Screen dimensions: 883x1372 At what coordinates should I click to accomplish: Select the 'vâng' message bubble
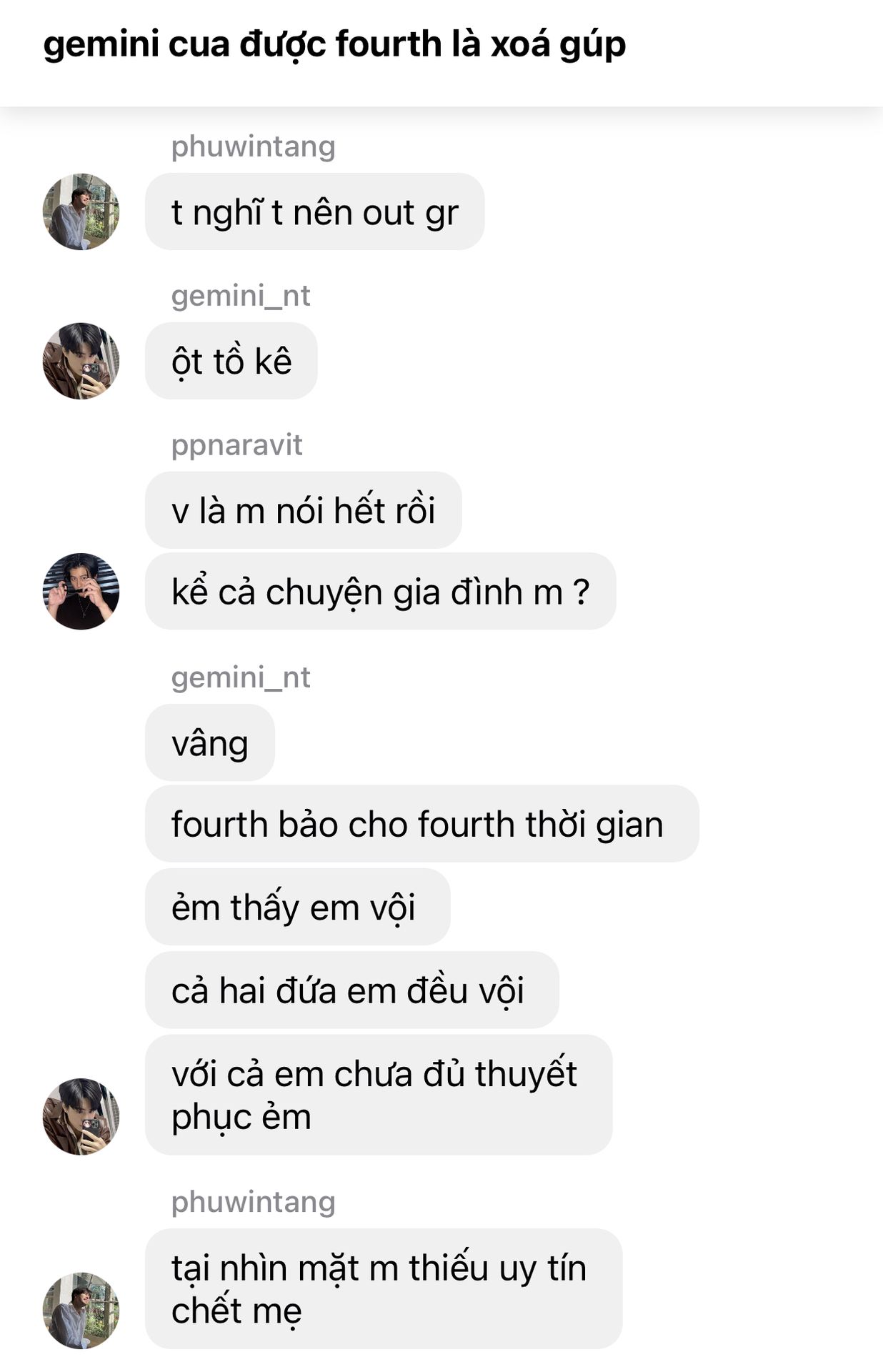(x=210, y=742)
